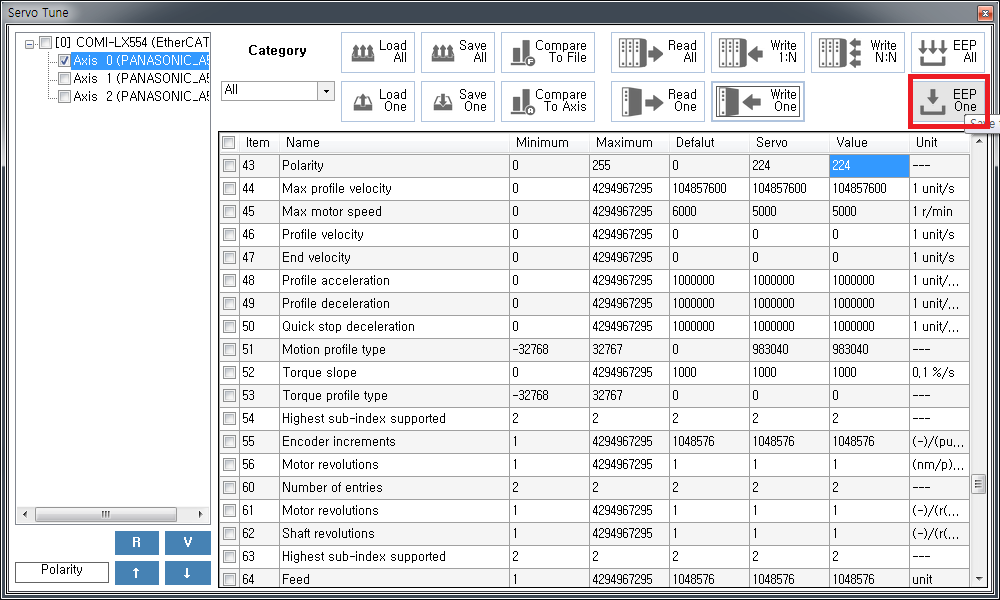Sort by the Name column header

coord(395,142)
